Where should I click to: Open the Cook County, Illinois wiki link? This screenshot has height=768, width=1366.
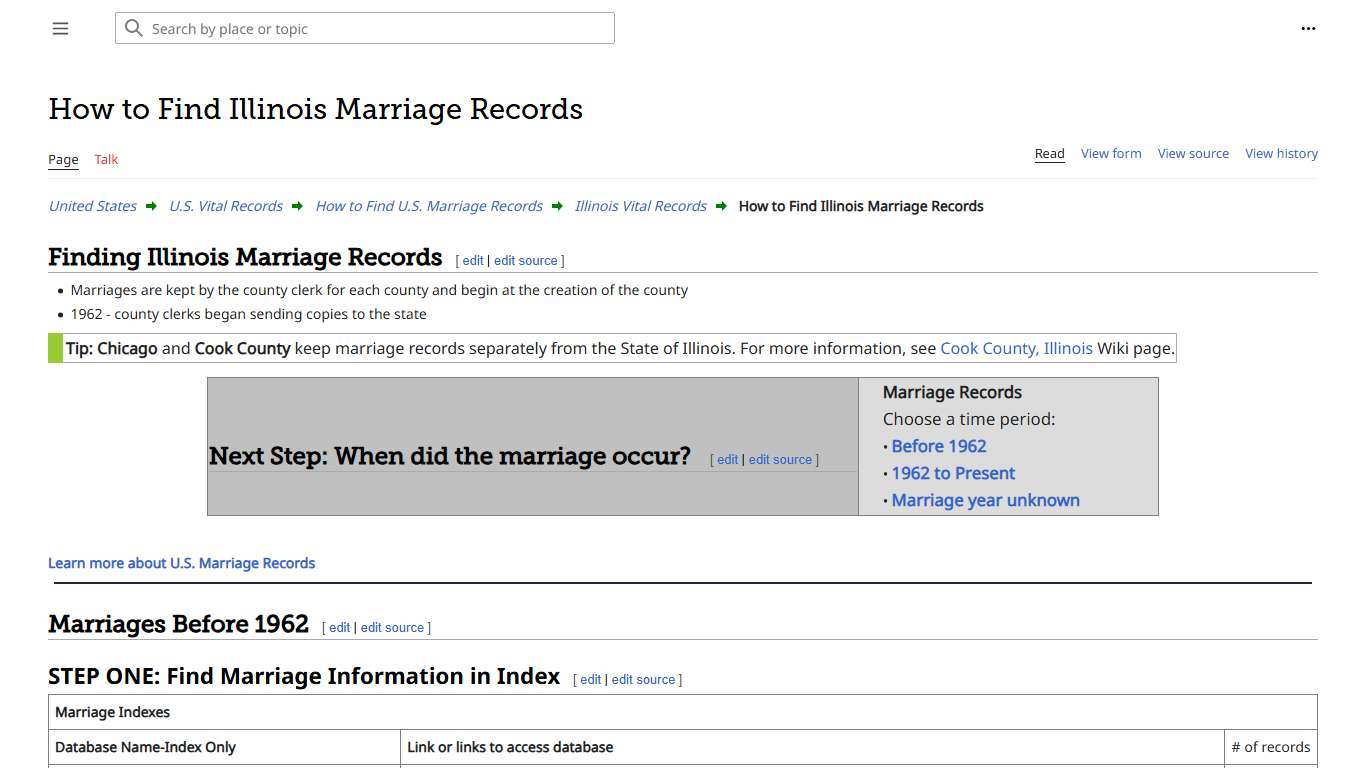point(1016,348)
